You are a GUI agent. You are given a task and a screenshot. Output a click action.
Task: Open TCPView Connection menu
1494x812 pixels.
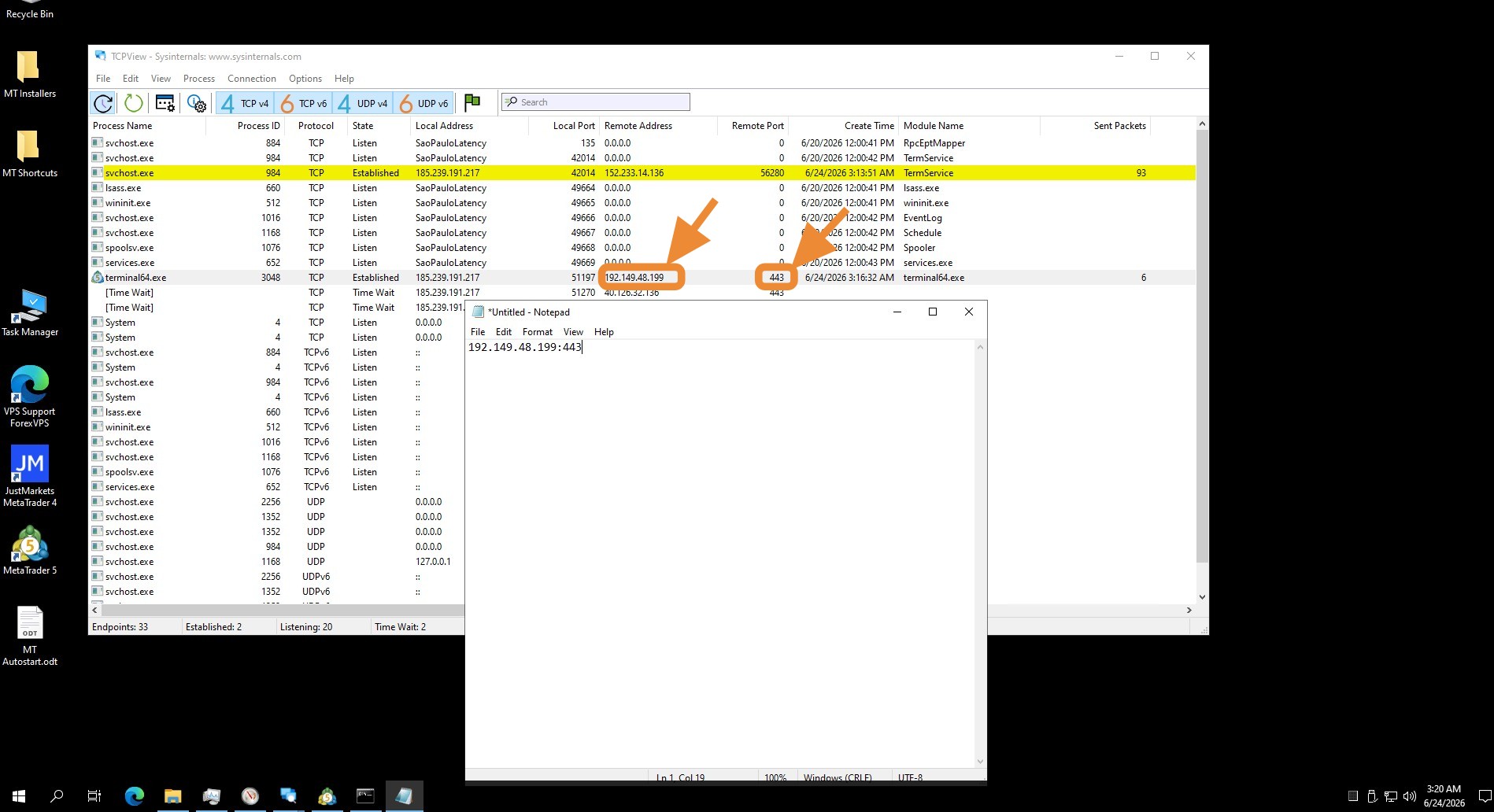click(252, 79)
